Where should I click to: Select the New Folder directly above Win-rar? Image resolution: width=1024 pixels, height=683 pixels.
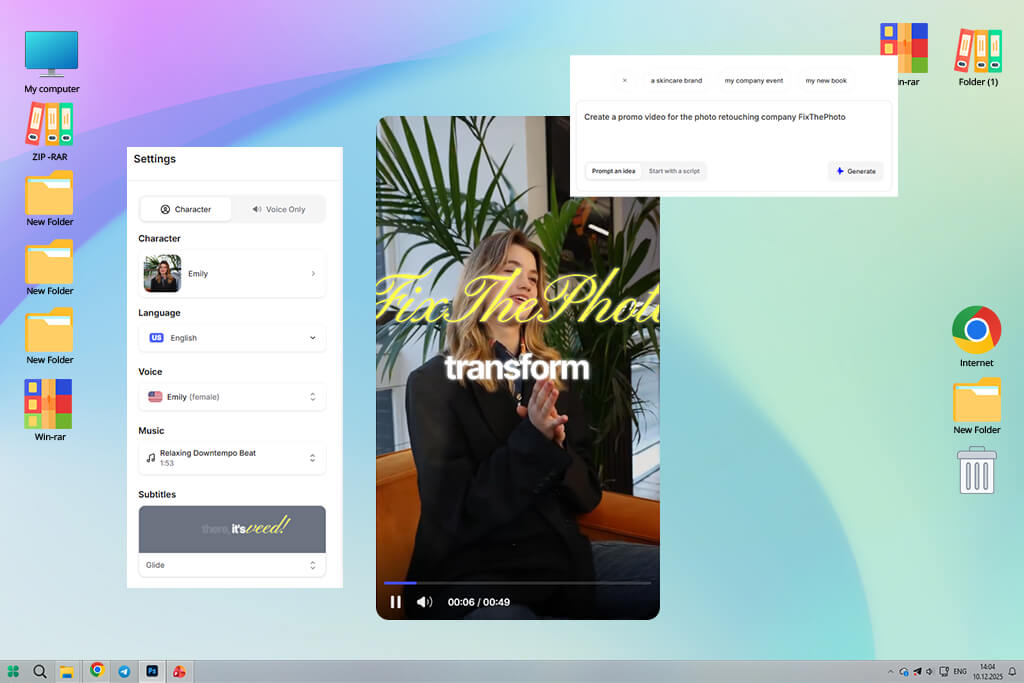tap(50, 338)
